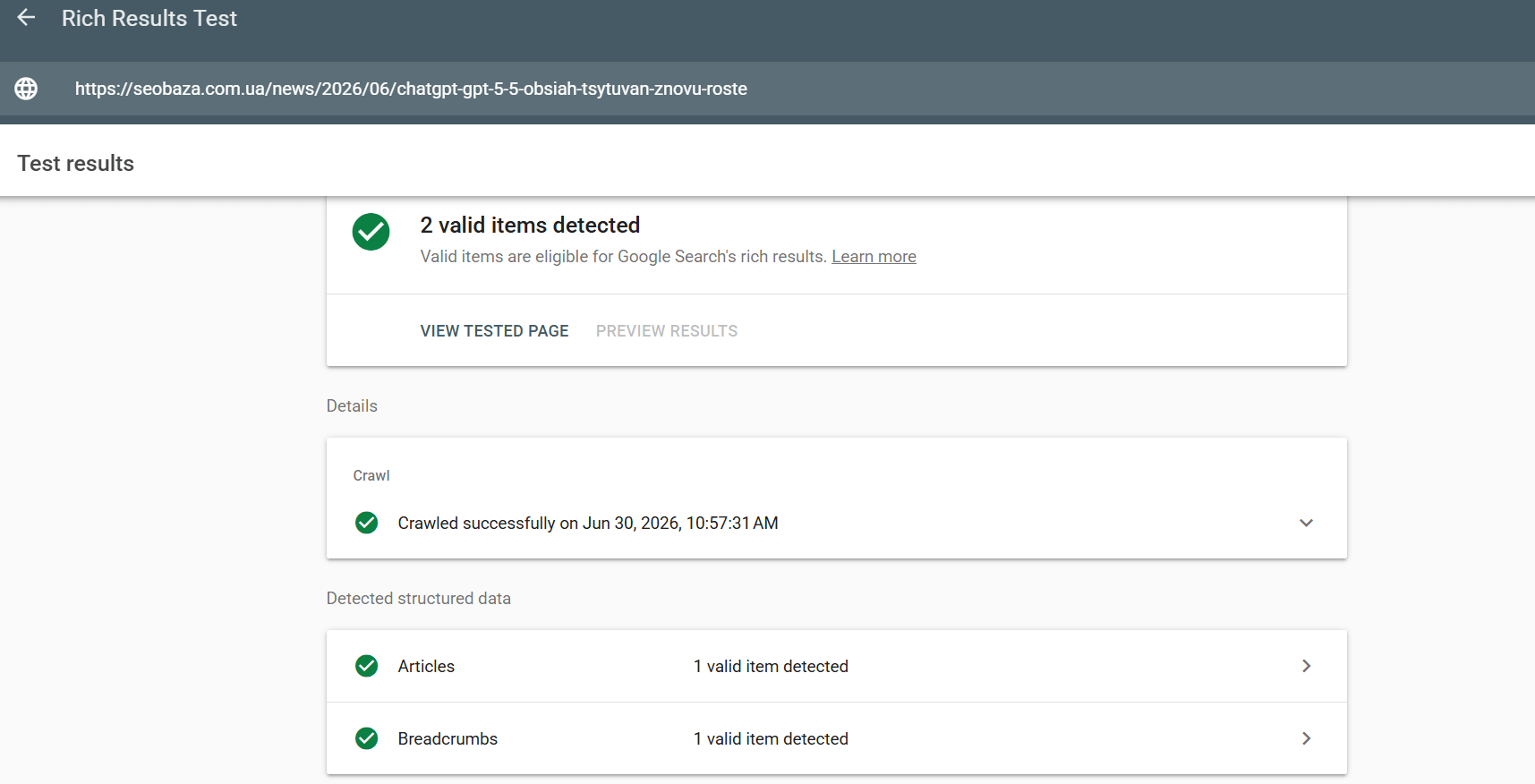Expand the Crawl details chevron

point(1306,523)
